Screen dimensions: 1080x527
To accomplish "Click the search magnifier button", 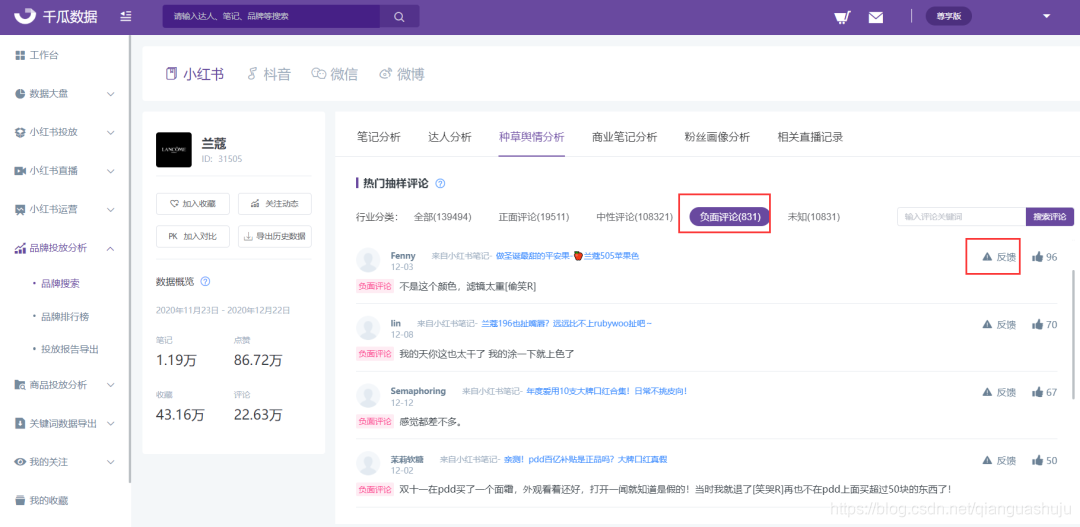I will pyautogui.click(x=399, y=17).
